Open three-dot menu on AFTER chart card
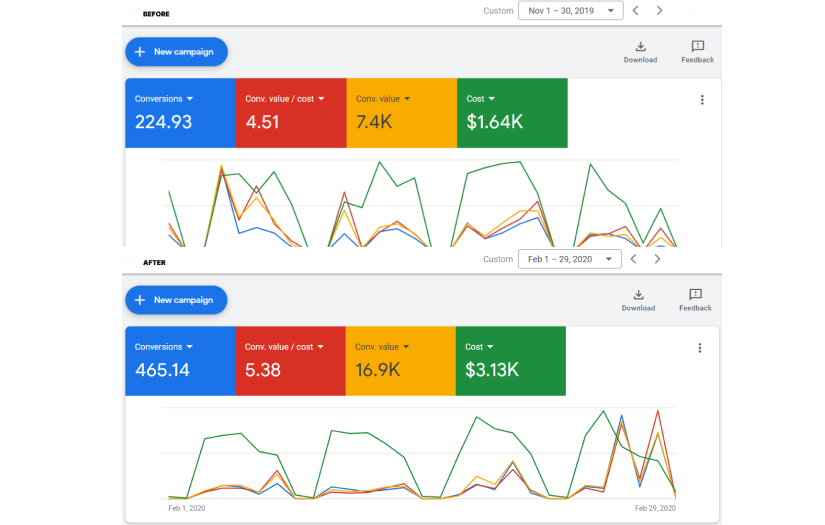The width and height of the screenshot is (825, 525). point(700,348)
